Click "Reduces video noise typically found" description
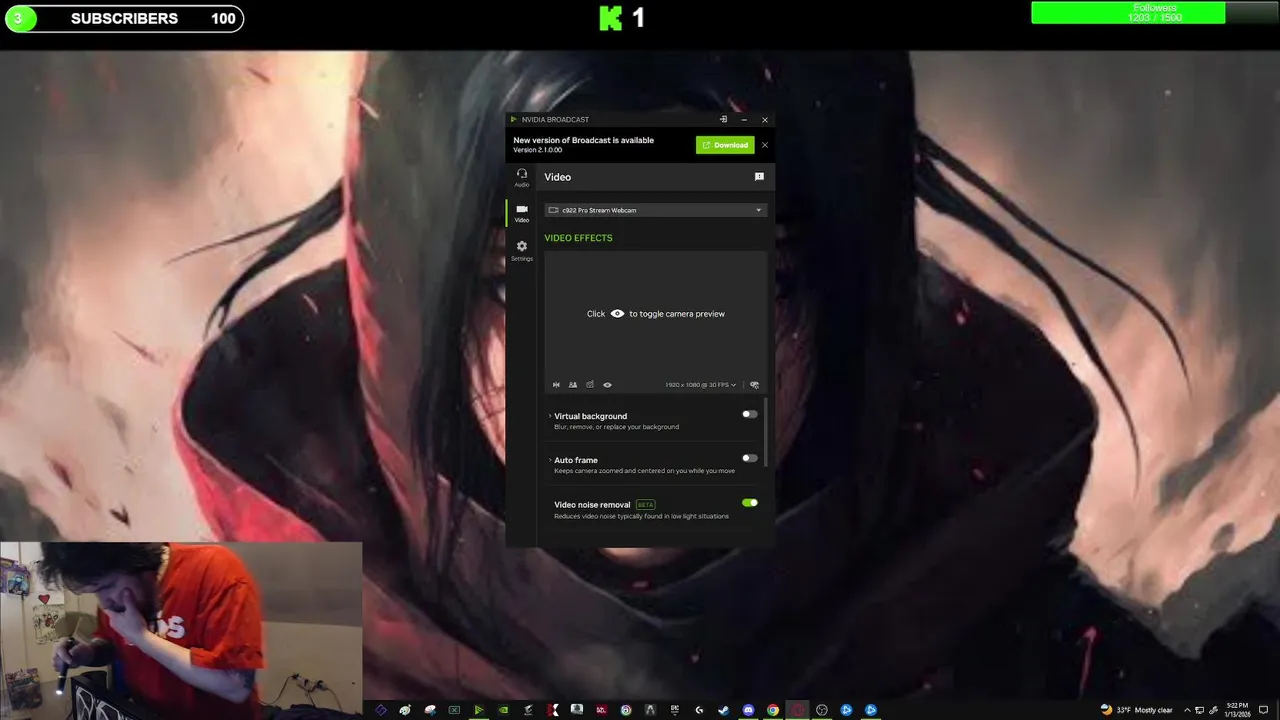 pos(641,516)
